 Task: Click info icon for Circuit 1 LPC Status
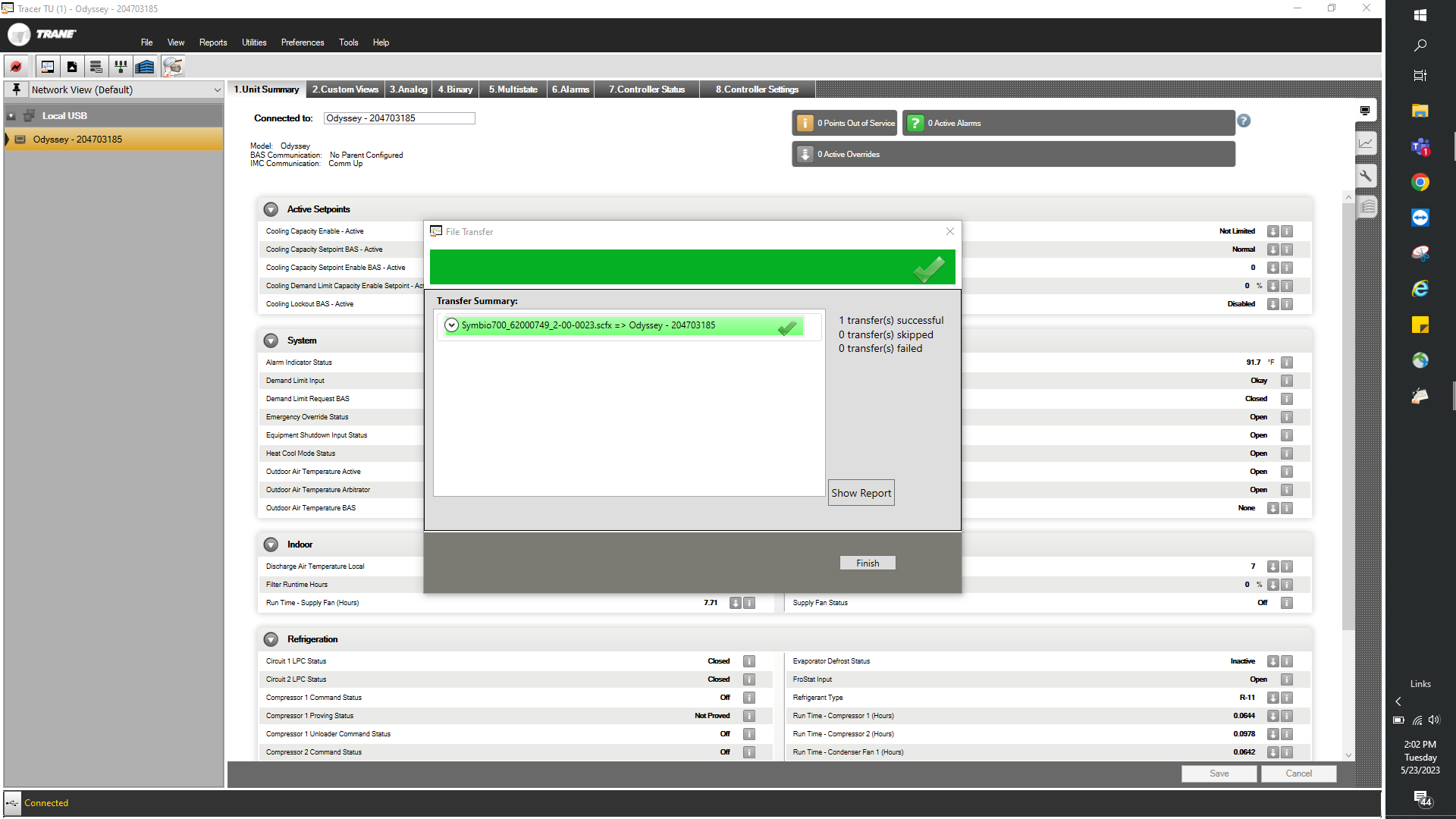pyautogui.click(x=749, y=661)
